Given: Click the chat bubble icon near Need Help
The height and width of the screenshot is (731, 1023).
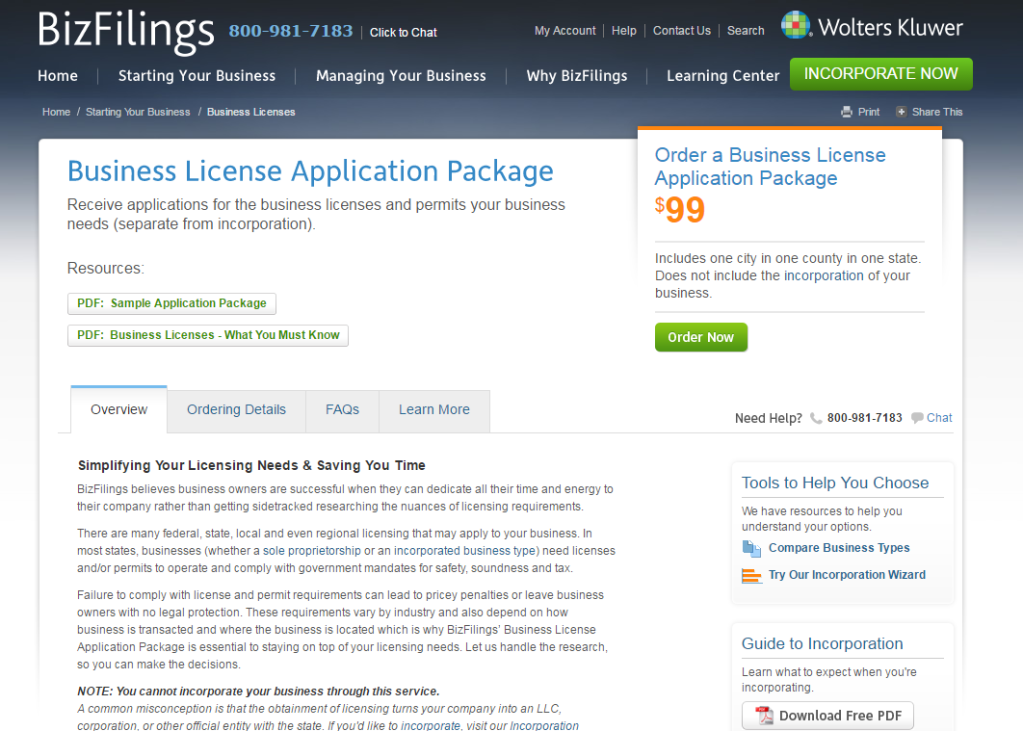Looking at the screenshot, I should point(917,418).
